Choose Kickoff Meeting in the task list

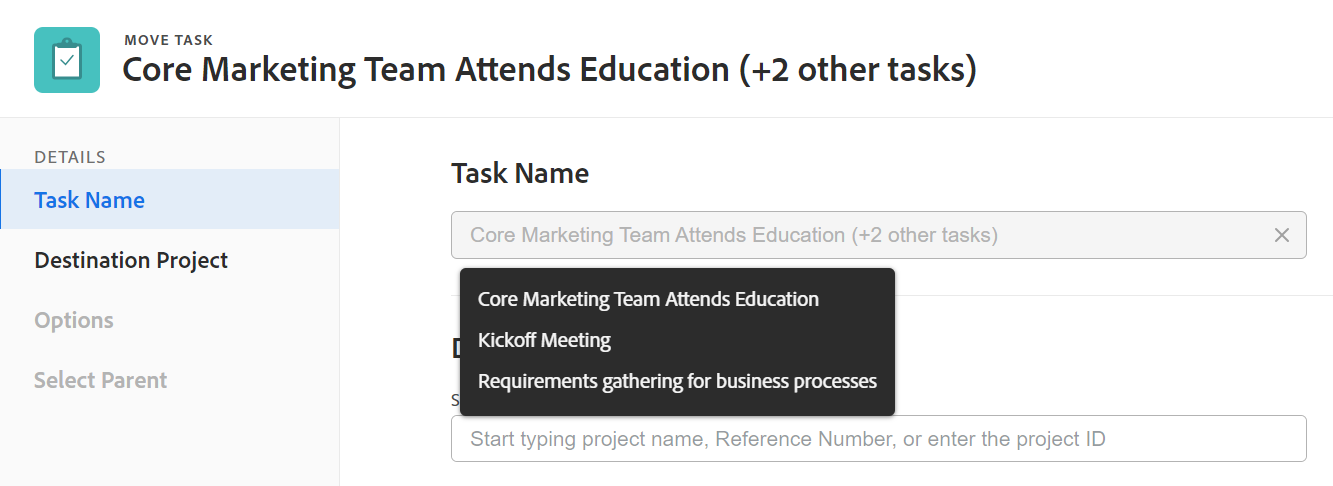pyautogui.click(x=544, y=340)
